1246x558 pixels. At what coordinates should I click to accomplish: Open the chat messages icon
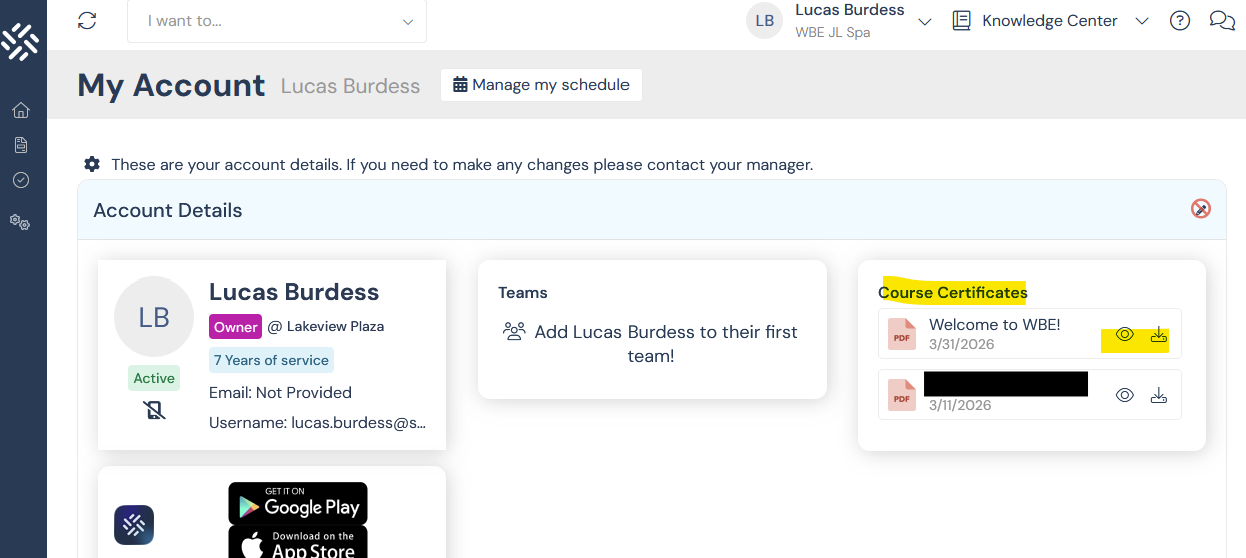(x=1222, y=21)
